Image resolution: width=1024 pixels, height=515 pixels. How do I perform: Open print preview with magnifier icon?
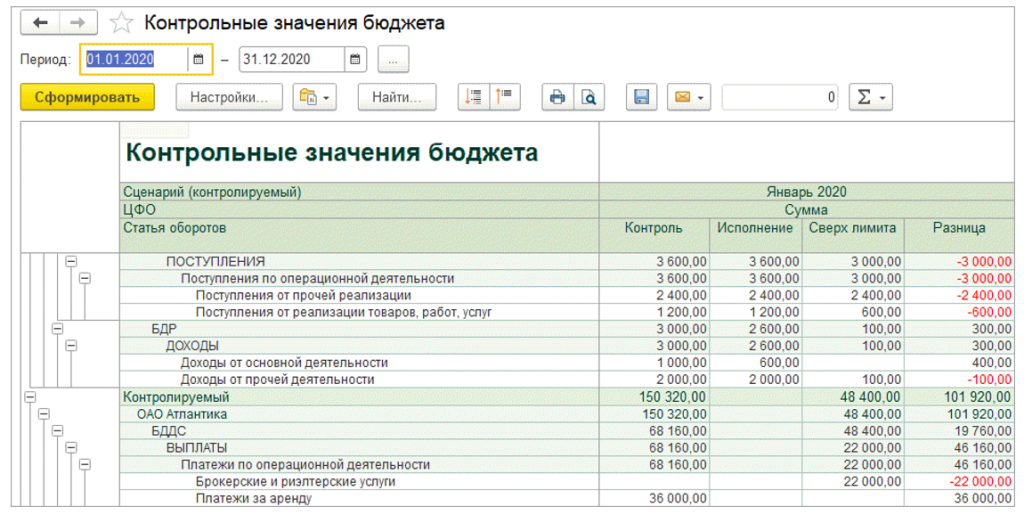pos(590,97)
